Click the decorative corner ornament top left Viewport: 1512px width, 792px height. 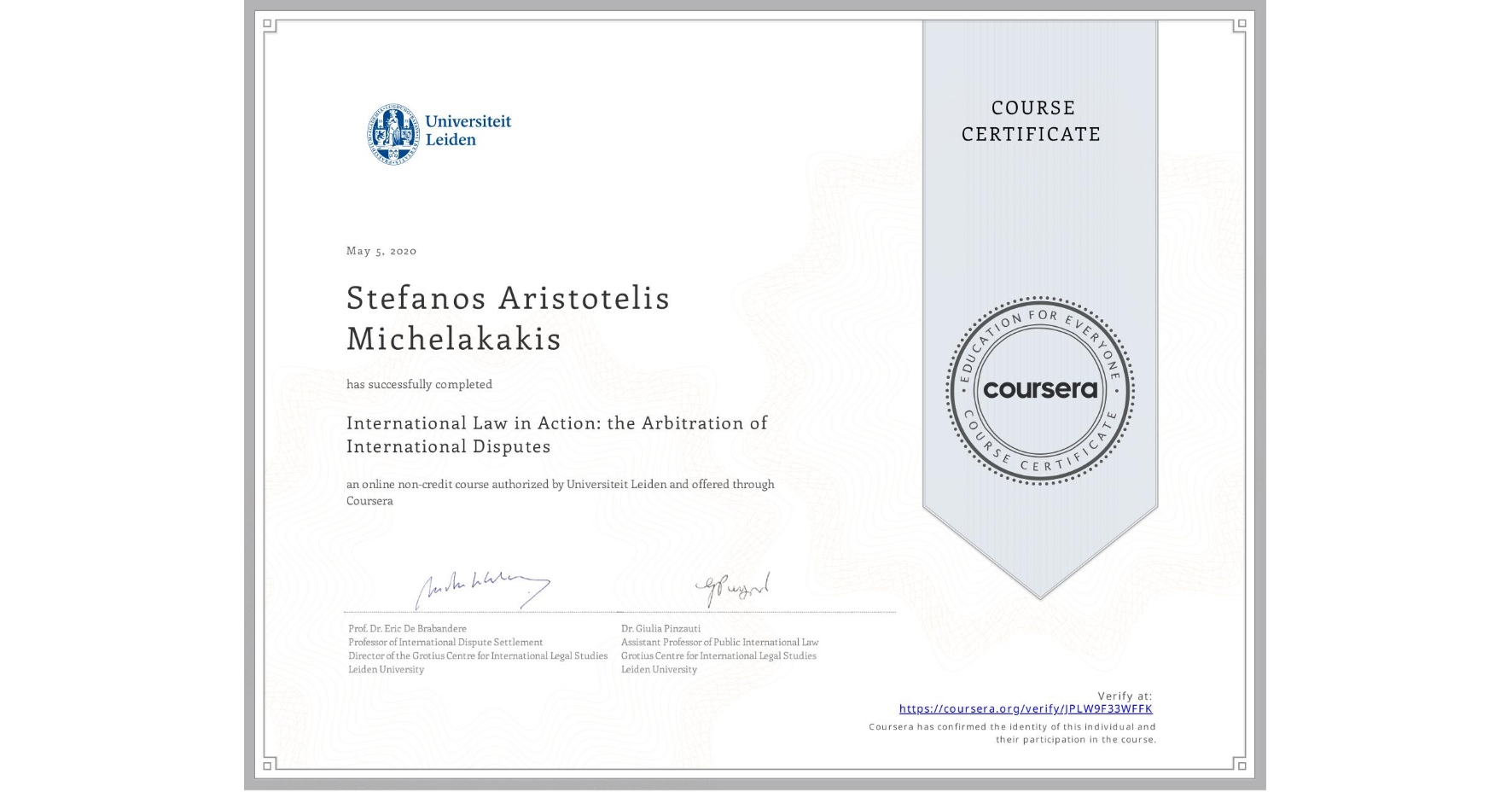coord(270,26)
